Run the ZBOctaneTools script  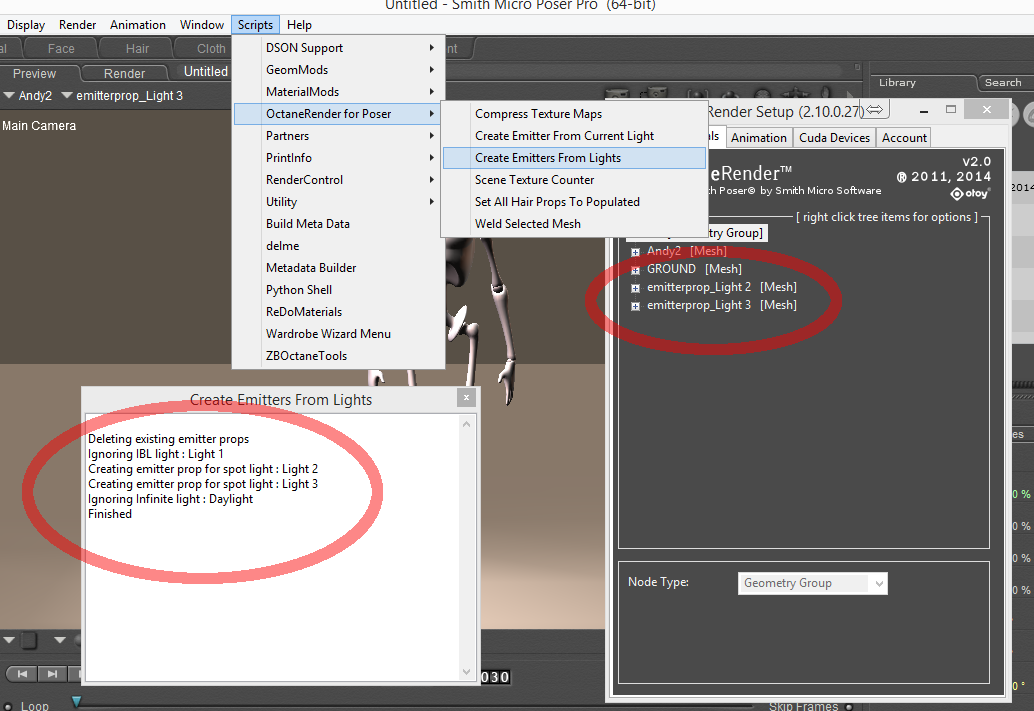coord(339,356)
